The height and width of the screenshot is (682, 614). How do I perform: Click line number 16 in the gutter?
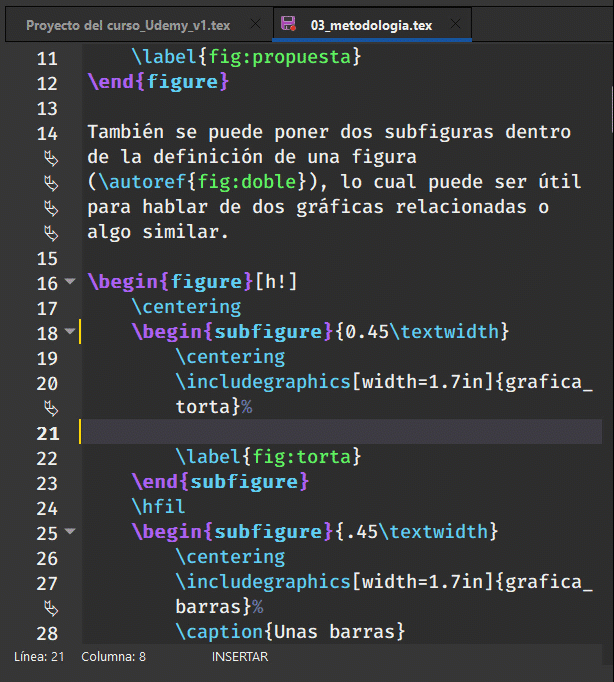tap(47, 283)
